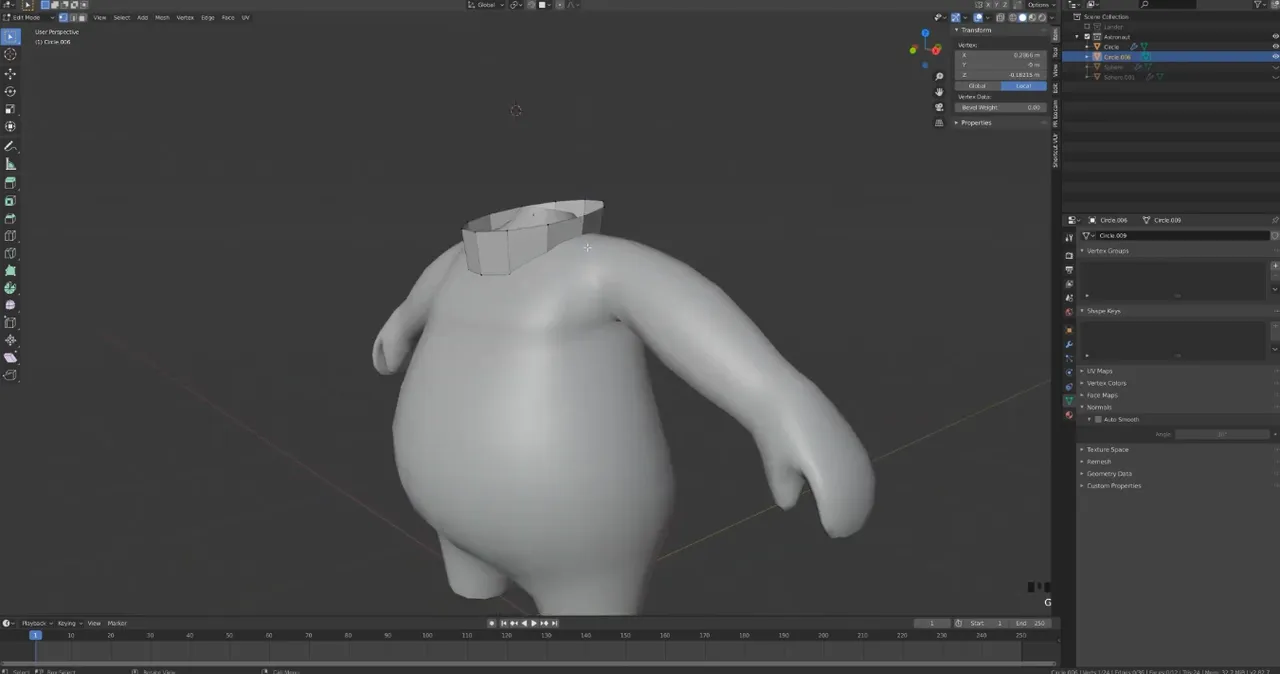The image size is (1280, 674).
Task: Add a new vertex group with plus
Action: (x=1275, y=266)
